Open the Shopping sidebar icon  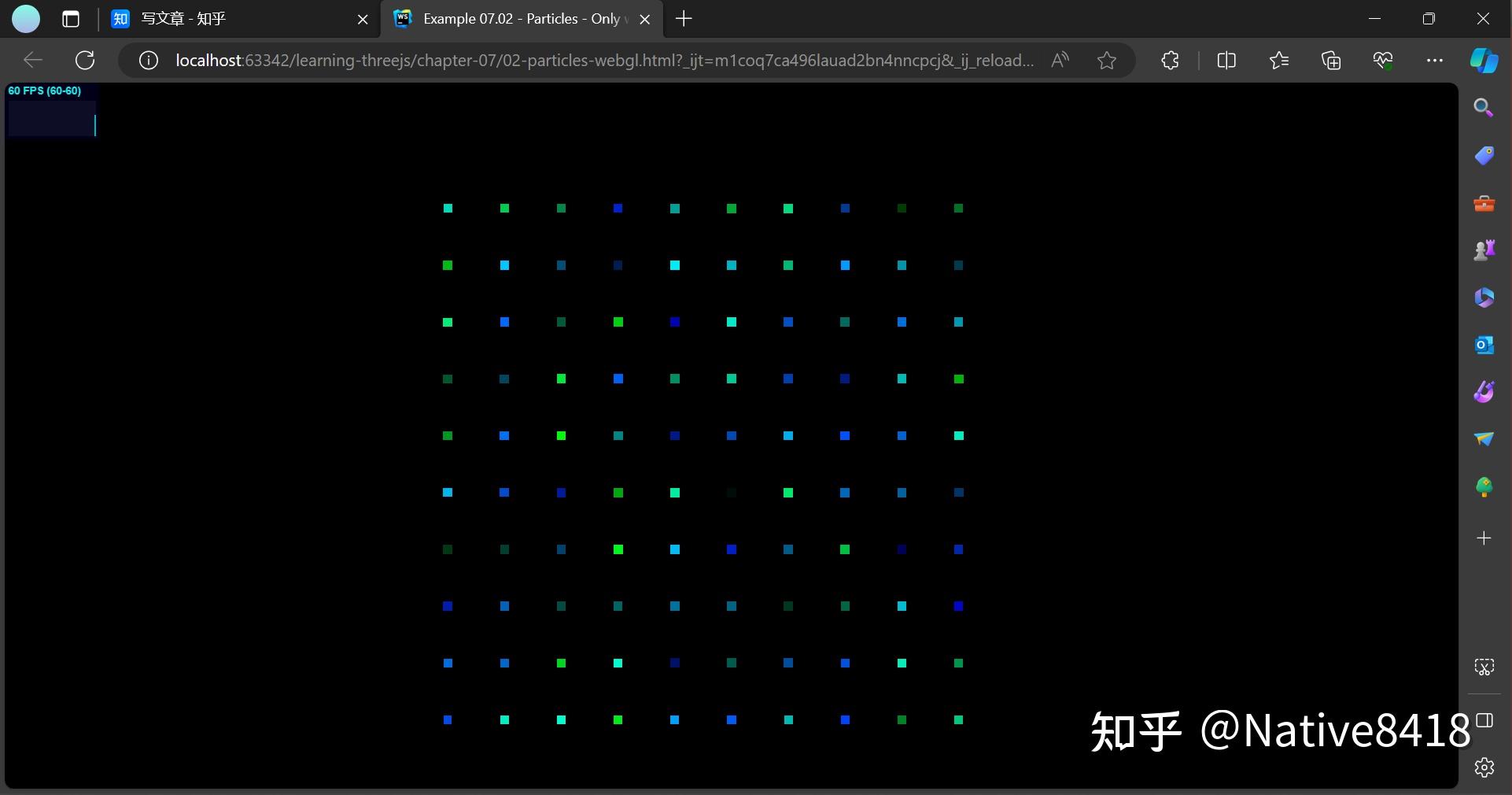(x=1484, y=156)
